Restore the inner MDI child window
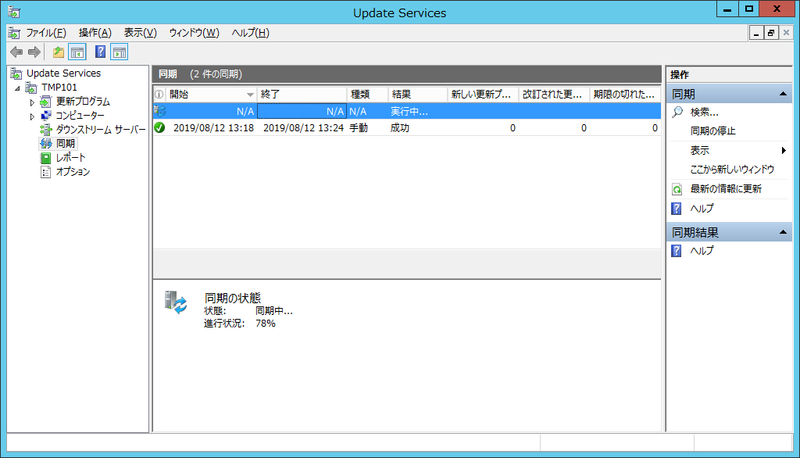This screenshot has height=458, width=800. coord(771,33)
